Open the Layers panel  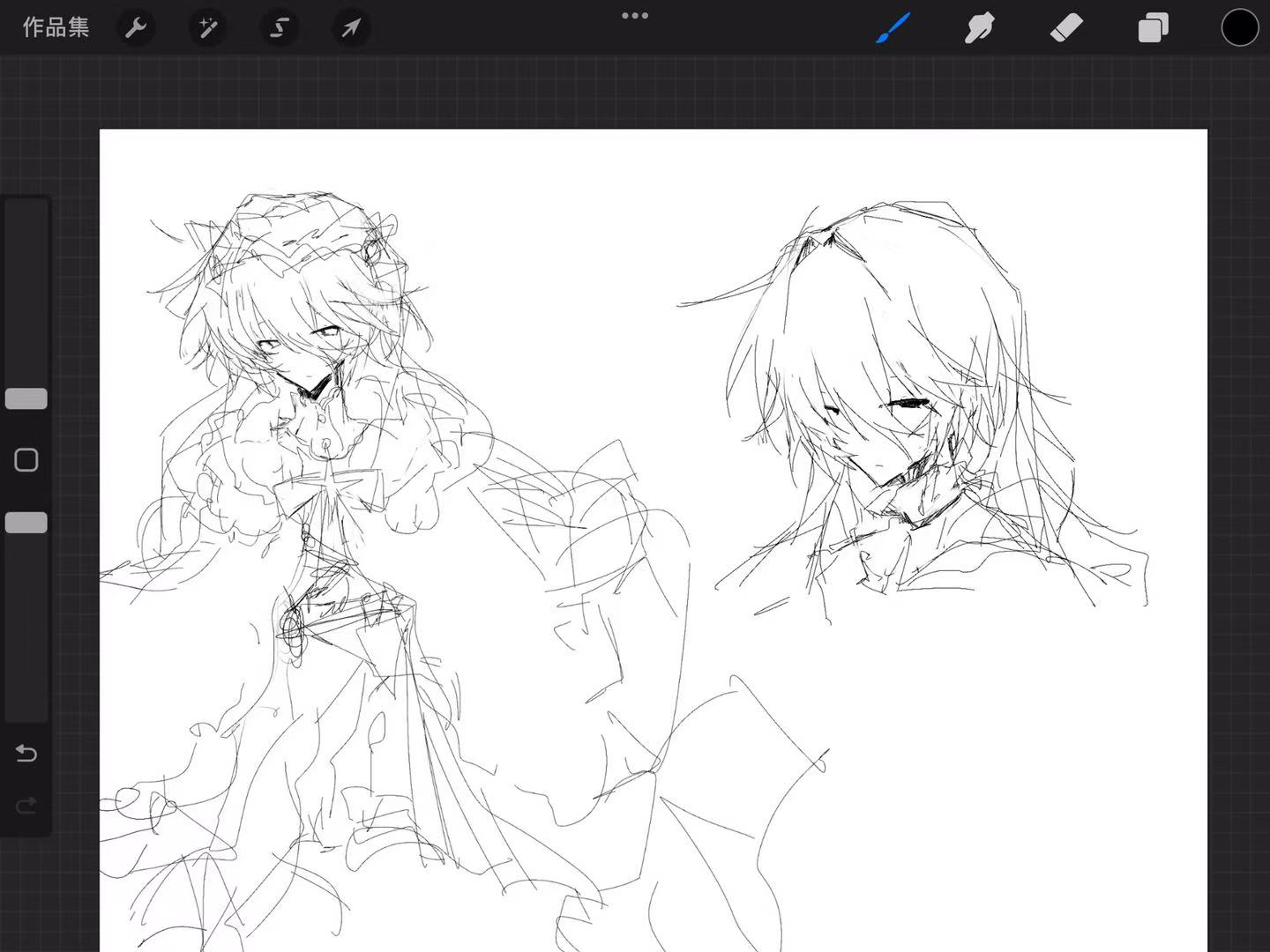[1153, 27]
